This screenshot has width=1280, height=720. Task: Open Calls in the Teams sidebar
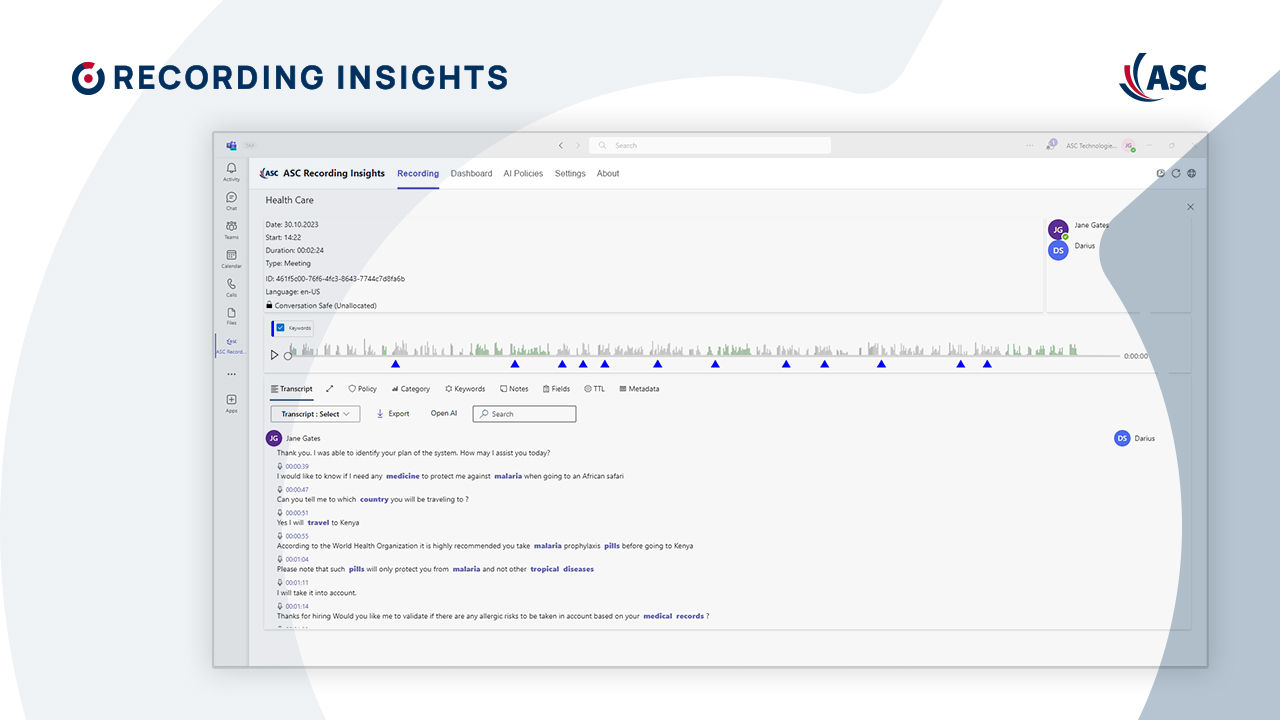(x=231, y=288)
